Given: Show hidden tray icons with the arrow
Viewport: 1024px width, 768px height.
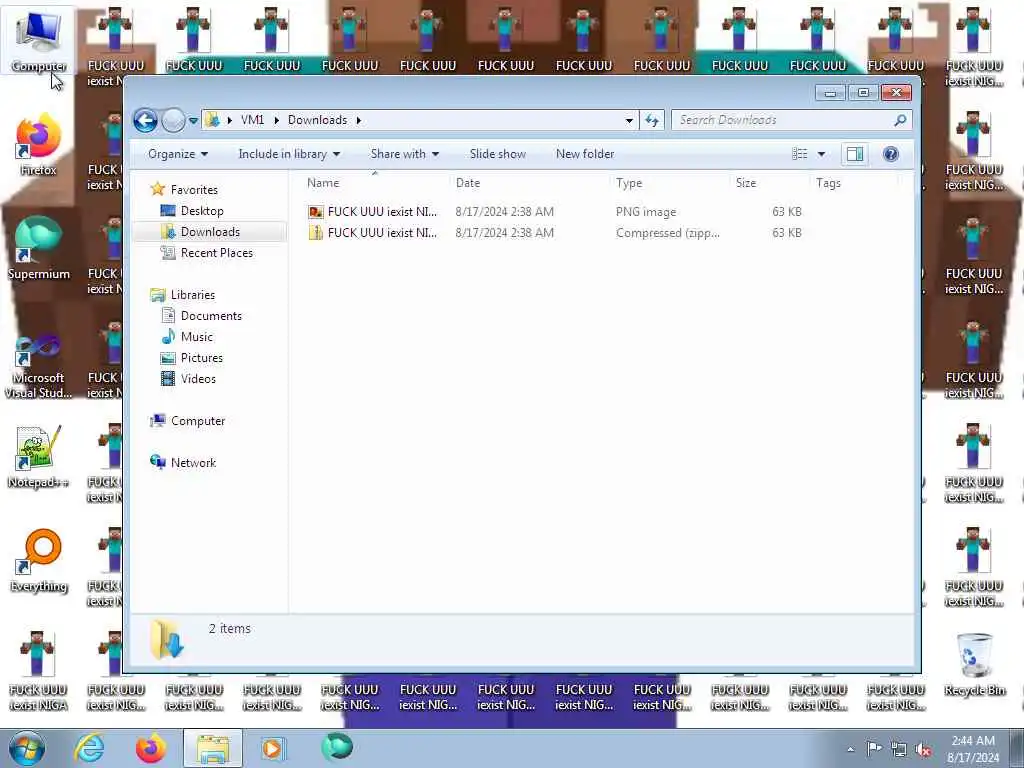Looking at the screenshot, I should [x=850, y=749].
